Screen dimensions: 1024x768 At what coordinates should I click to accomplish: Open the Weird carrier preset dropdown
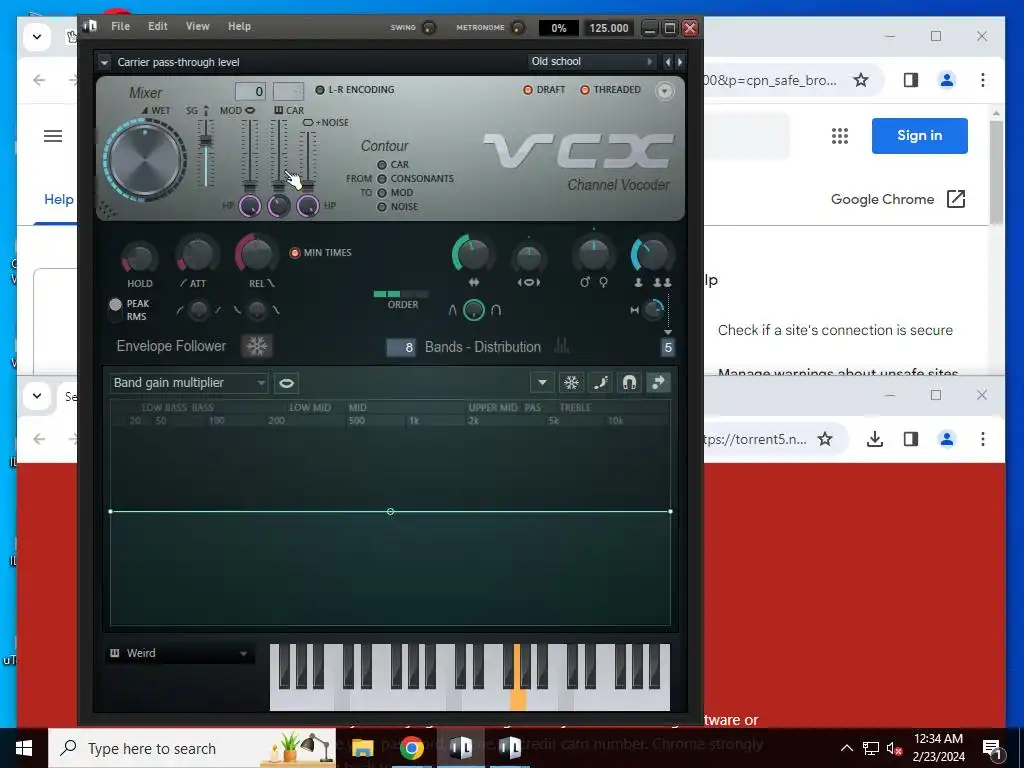tap(179, 653)
